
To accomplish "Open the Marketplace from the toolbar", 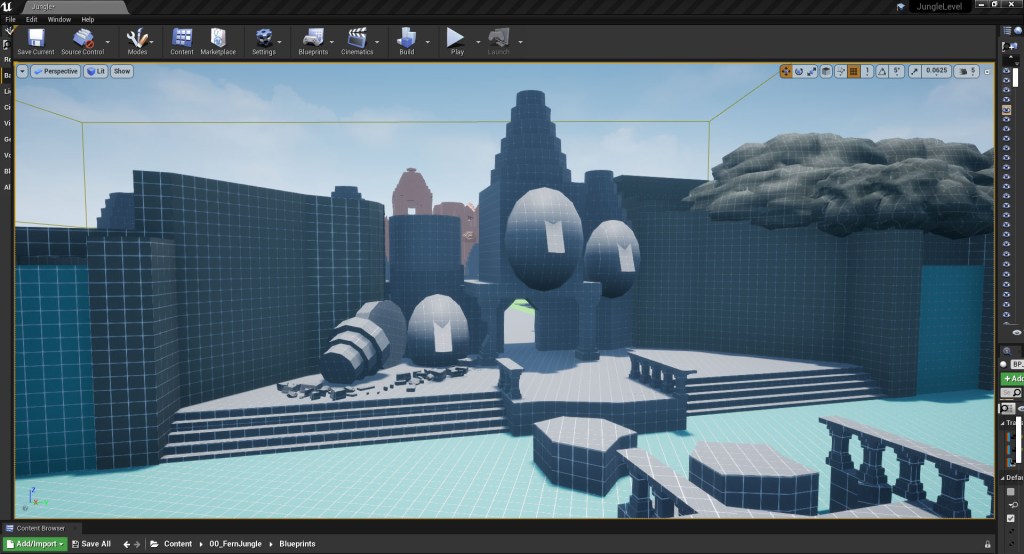I will pos(218,40).
